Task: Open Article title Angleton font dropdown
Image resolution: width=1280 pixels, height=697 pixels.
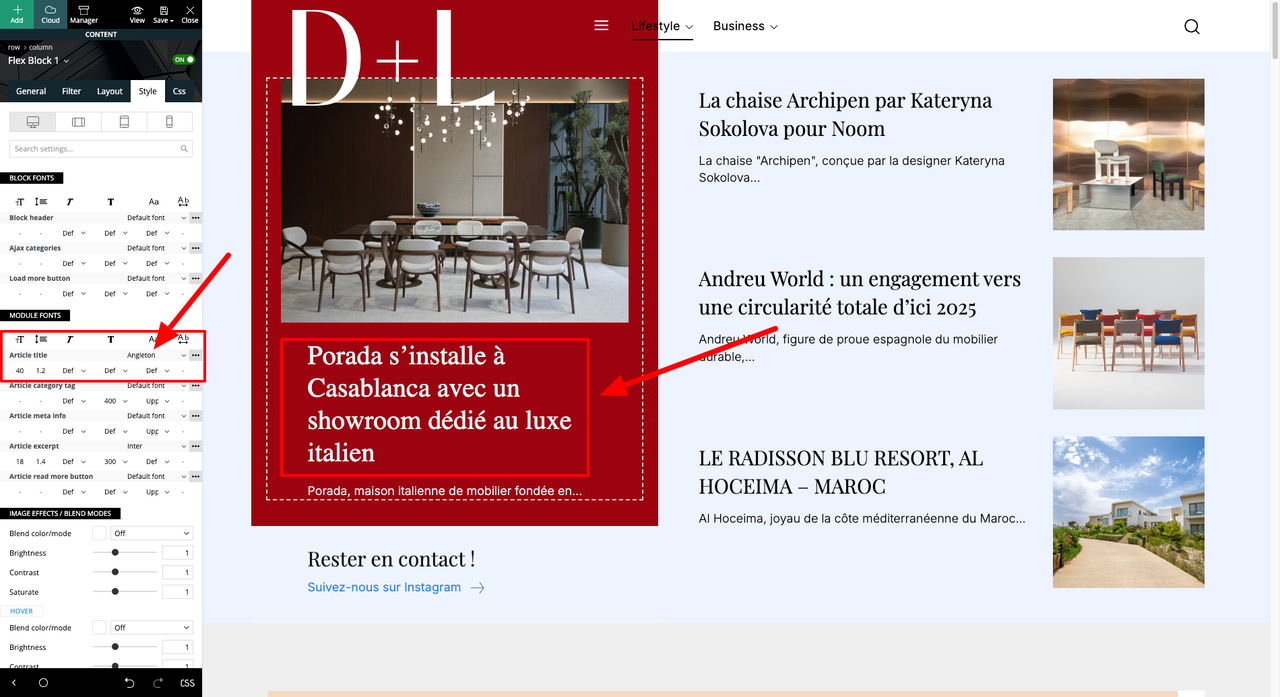Action: pyautogui.click(x=156, y=355)
